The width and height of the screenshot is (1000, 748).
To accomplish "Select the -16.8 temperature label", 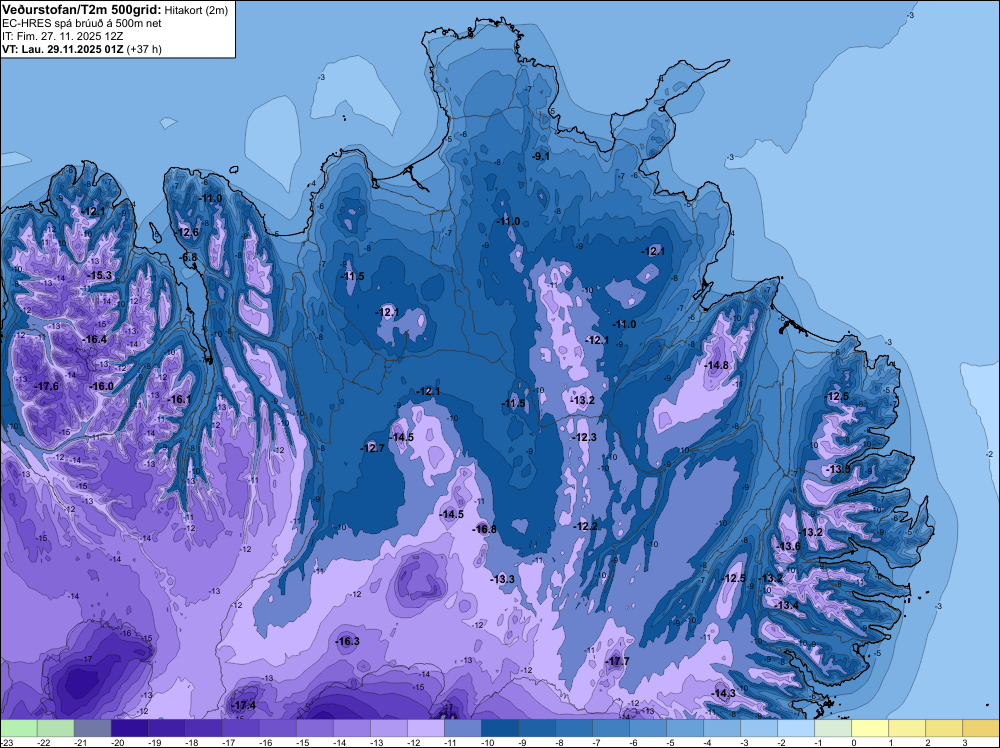I will click(484, 529).
